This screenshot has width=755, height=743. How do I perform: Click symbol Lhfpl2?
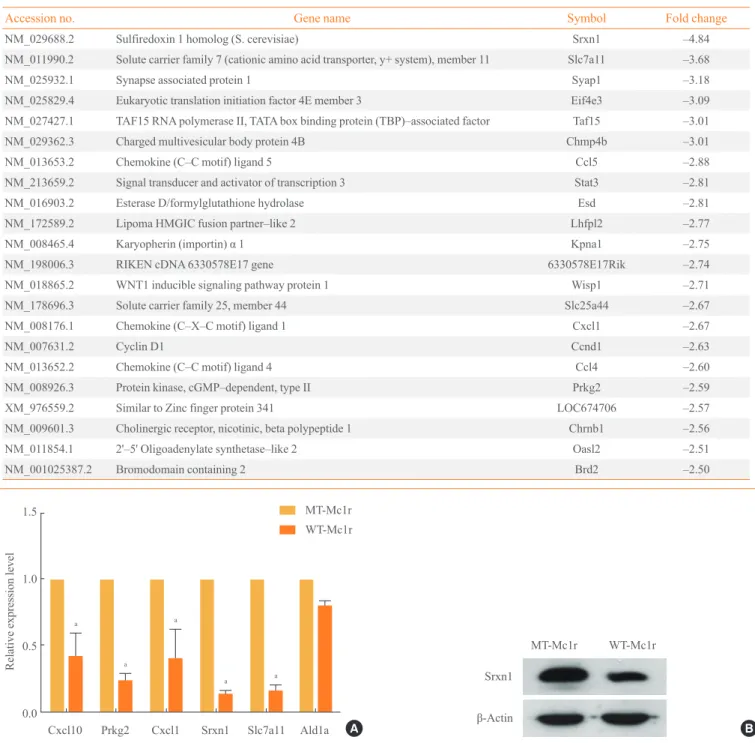[586, 223]
